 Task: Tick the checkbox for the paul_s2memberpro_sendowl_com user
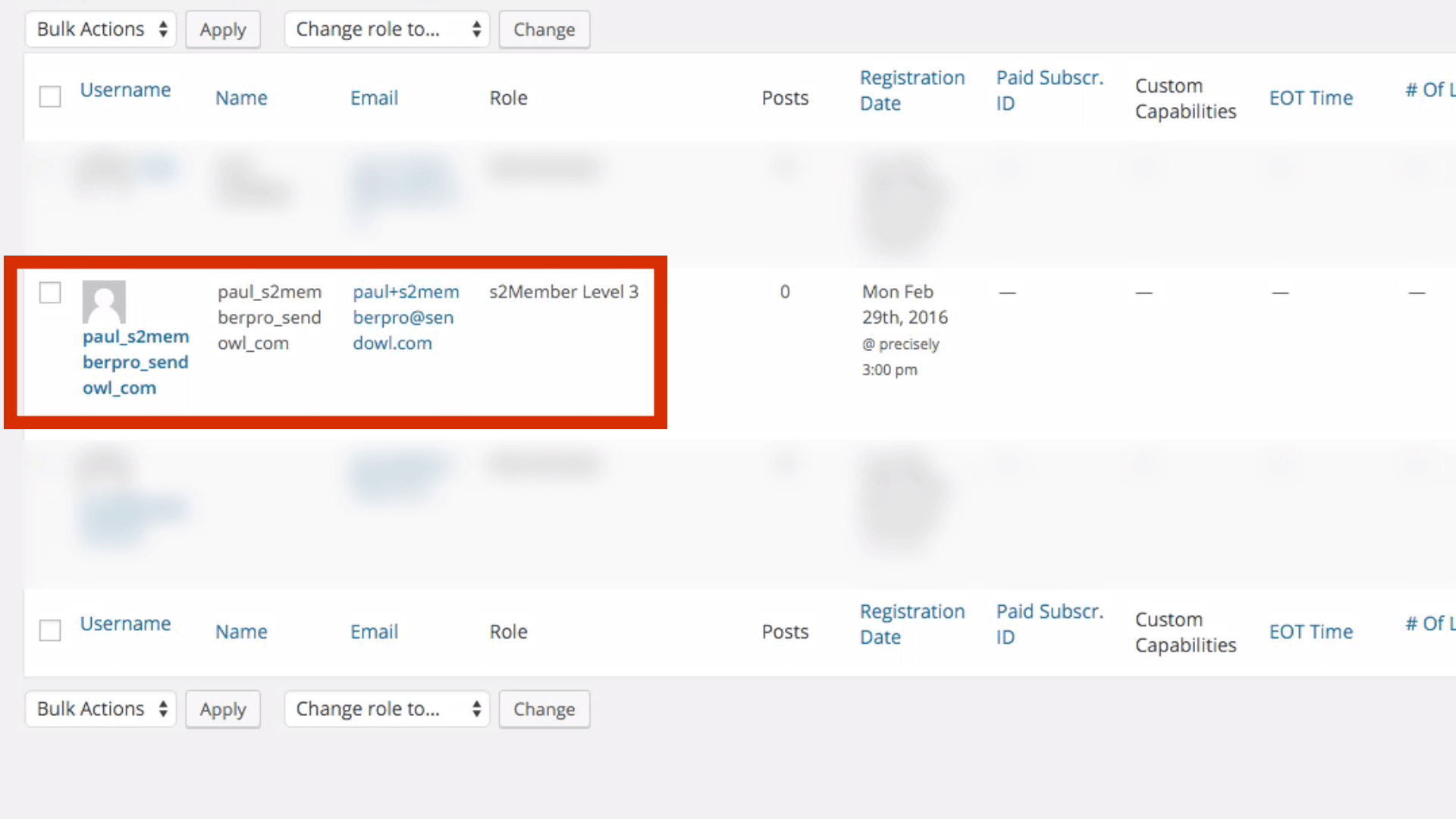coord(50,293)
